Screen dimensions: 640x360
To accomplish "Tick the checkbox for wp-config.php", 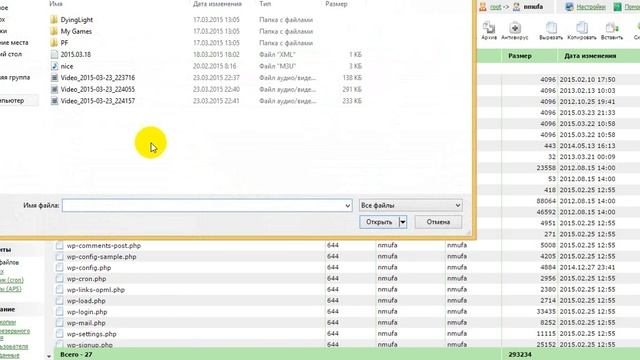I will pyautogui.click(x=60, y=268).
